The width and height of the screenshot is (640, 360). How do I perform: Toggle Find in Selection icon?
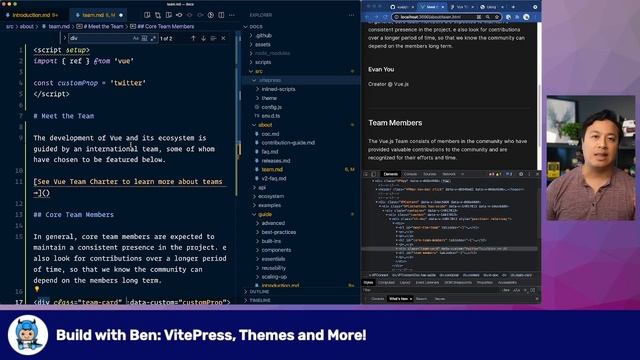pyautogui.click(x=213, y=38)
